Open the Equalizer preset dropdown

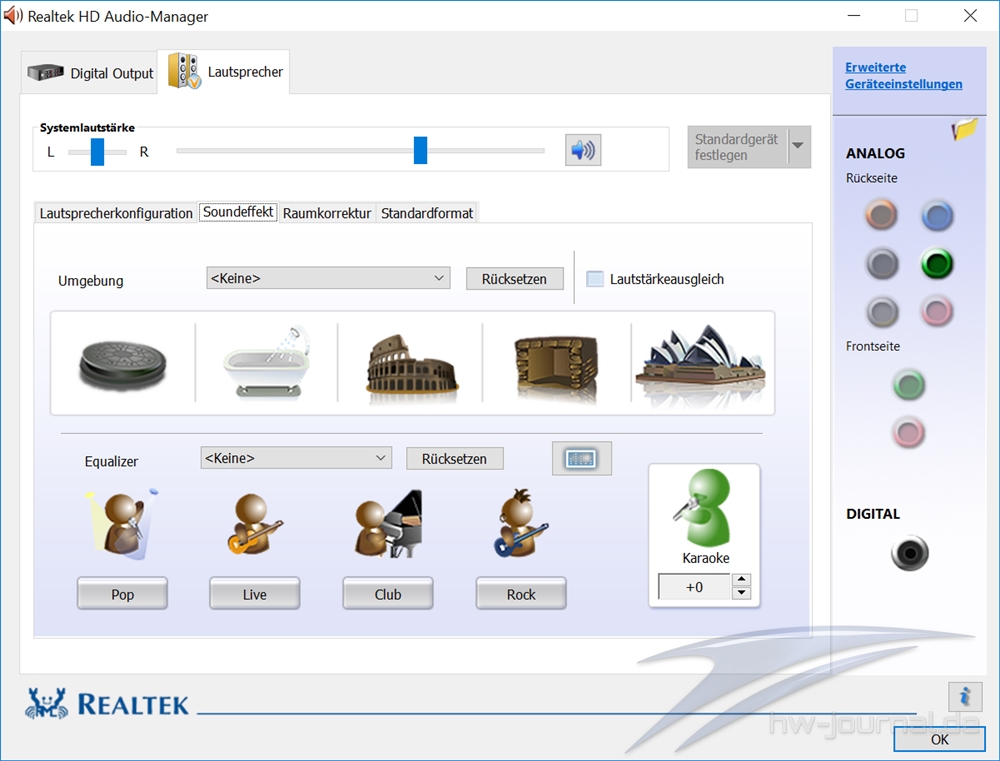click(x=296, y=458)
